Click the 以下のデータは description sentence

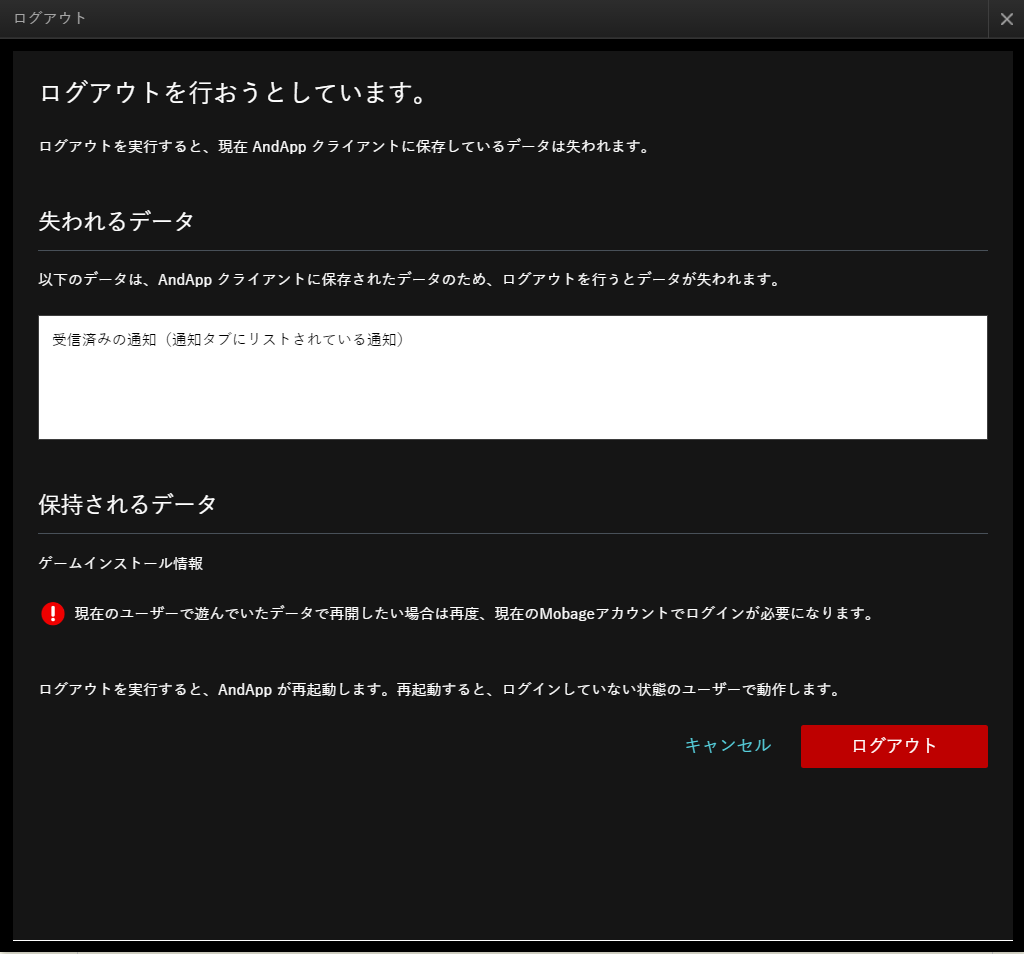409,279
